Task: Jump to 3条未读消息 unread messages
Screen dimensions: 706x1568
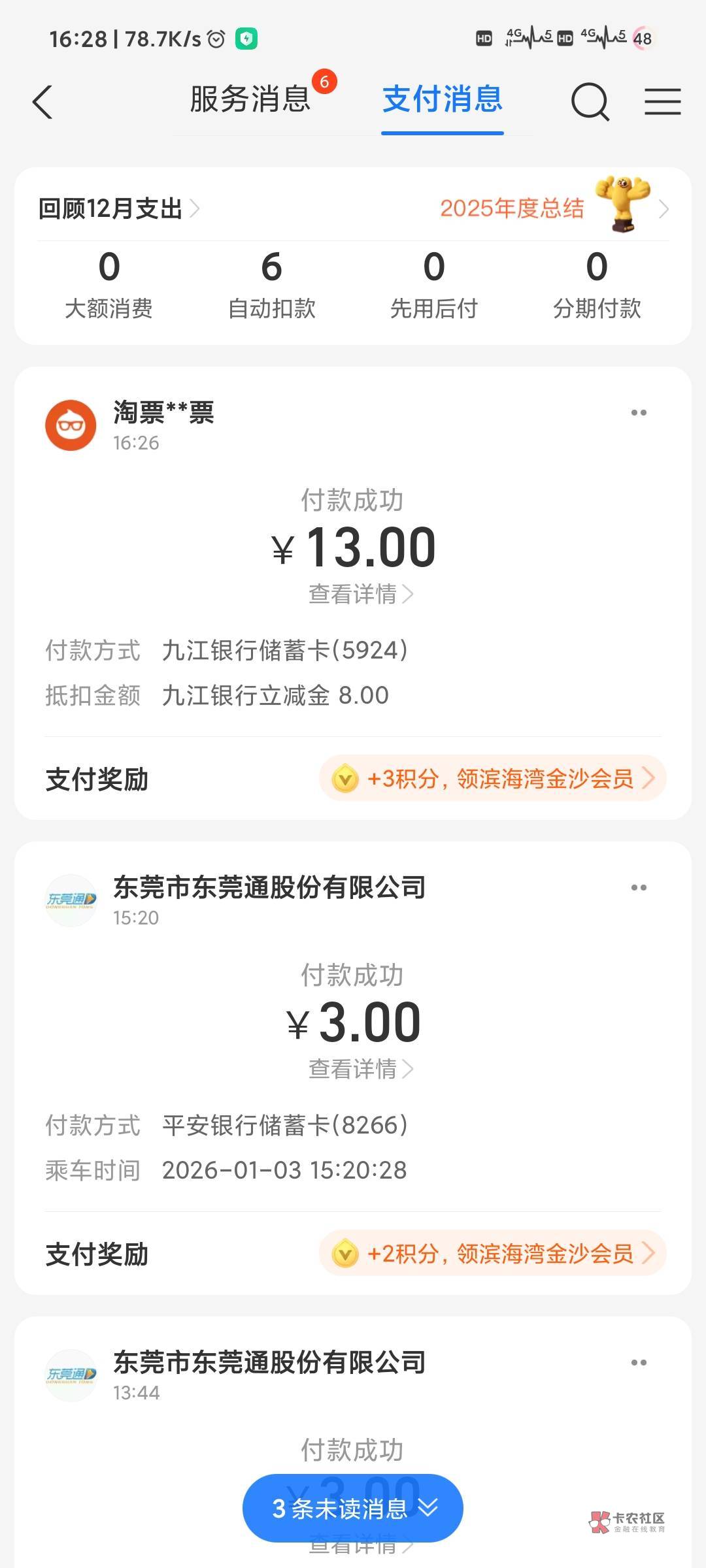Action: (353, 1509)
